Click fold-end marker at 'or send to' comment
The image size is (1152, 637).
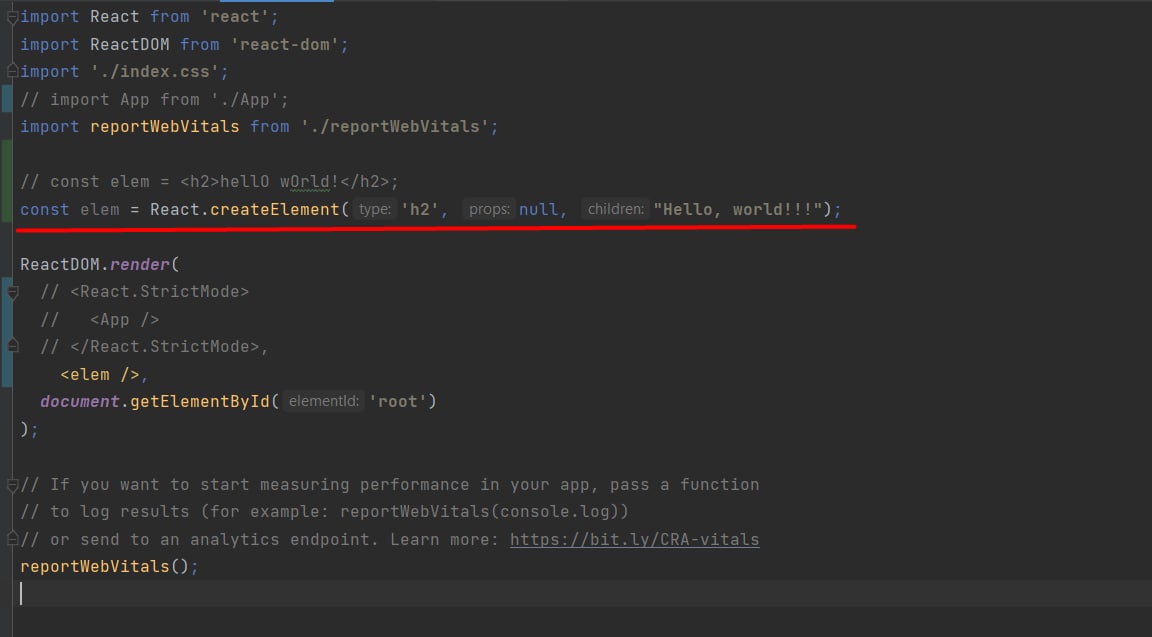(12, 540)
